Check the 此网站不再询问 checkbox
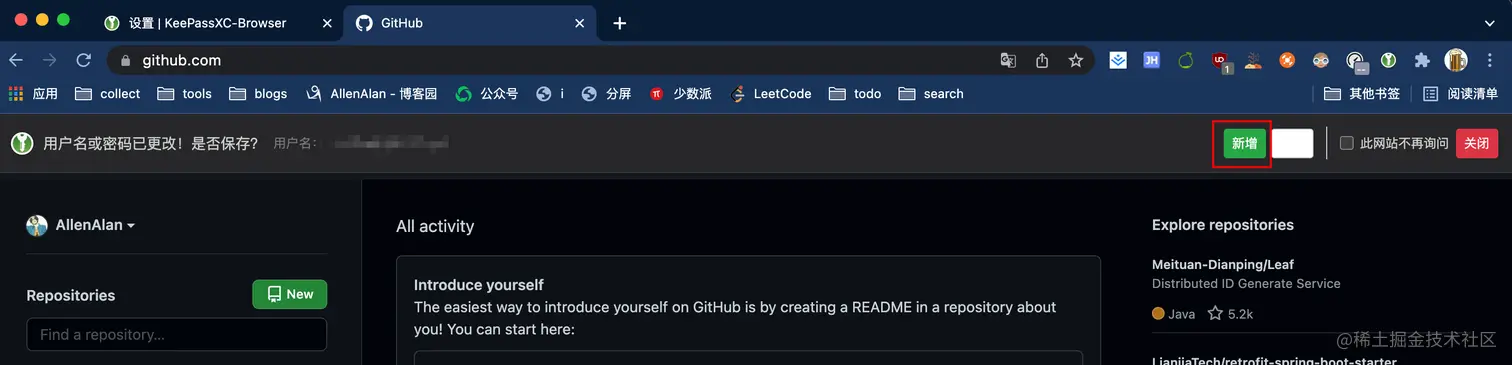 1346,143
